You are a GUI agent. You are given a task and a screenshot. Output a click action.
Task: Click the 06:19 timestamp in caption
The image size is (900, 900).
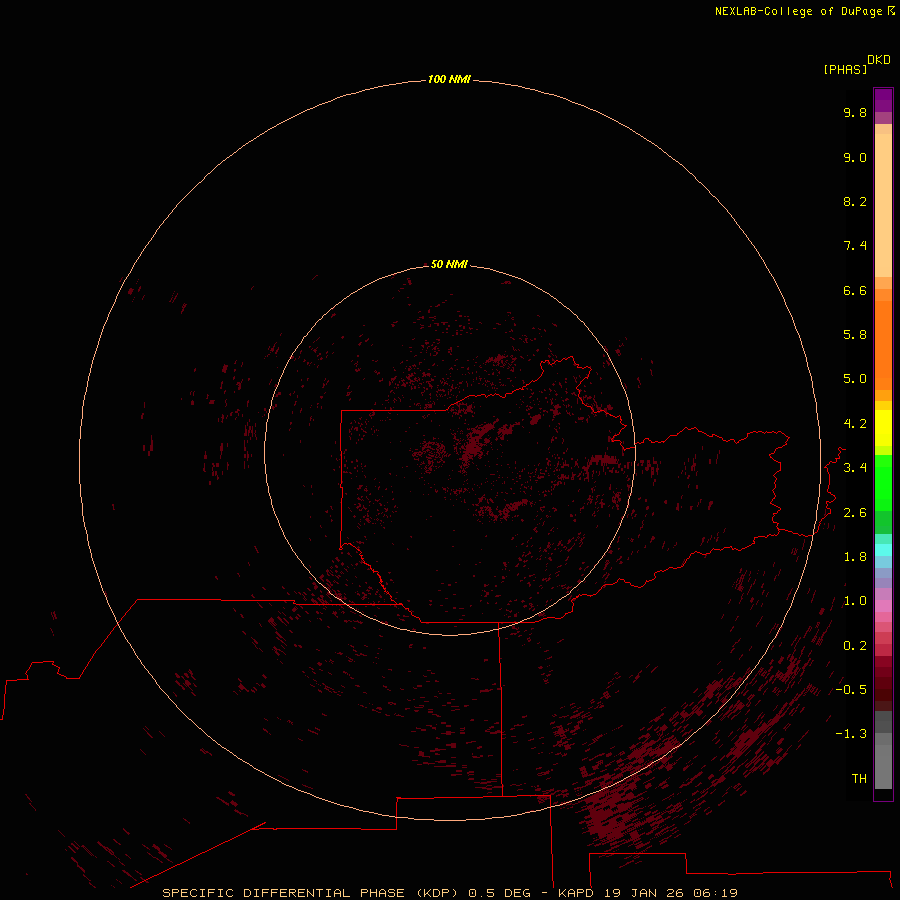(x=715, y=893)
